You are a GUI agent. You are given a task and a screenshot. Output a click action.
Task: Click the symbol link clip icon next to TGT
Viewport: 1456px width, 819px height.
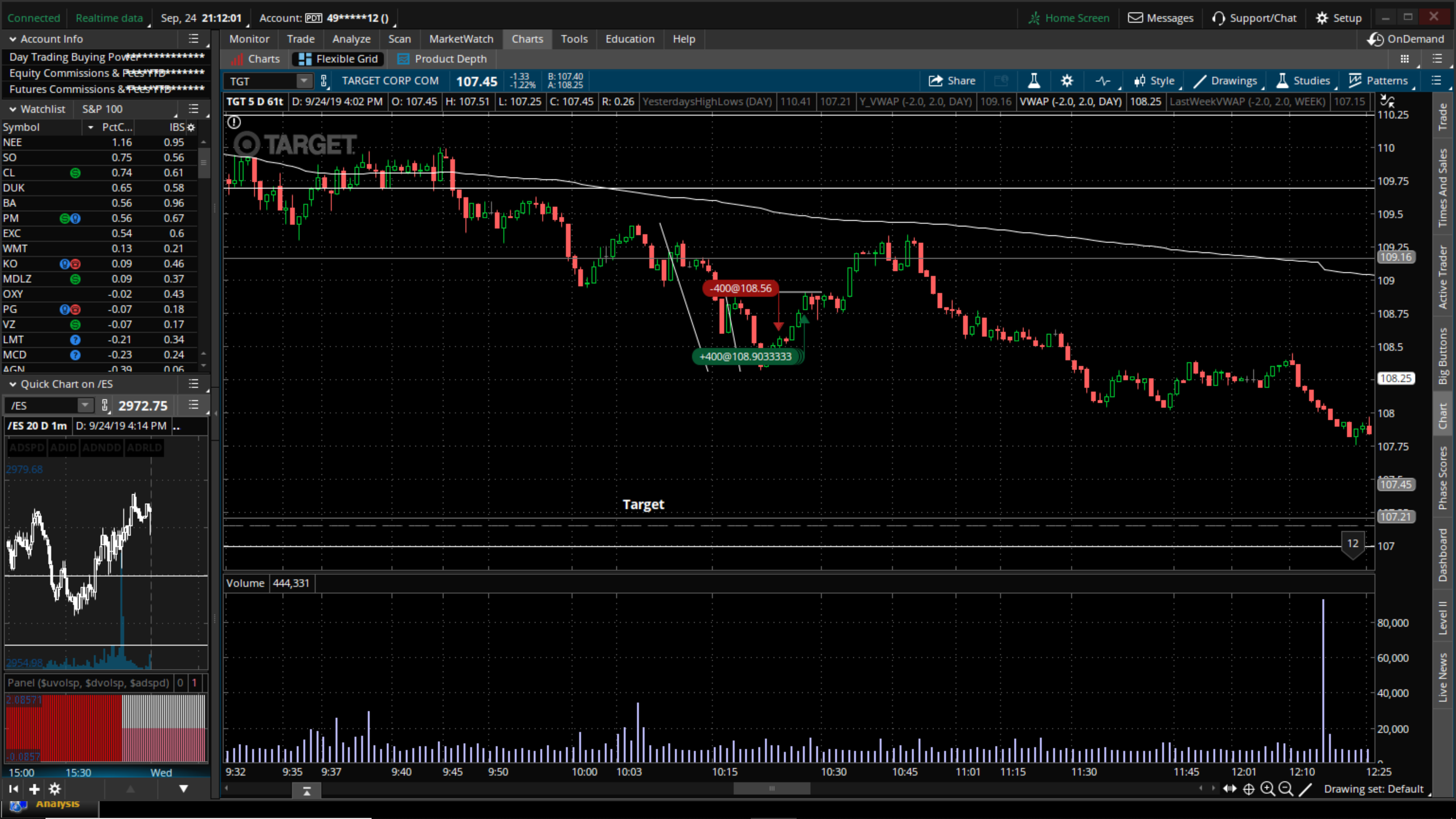click(x=324, y=82)
